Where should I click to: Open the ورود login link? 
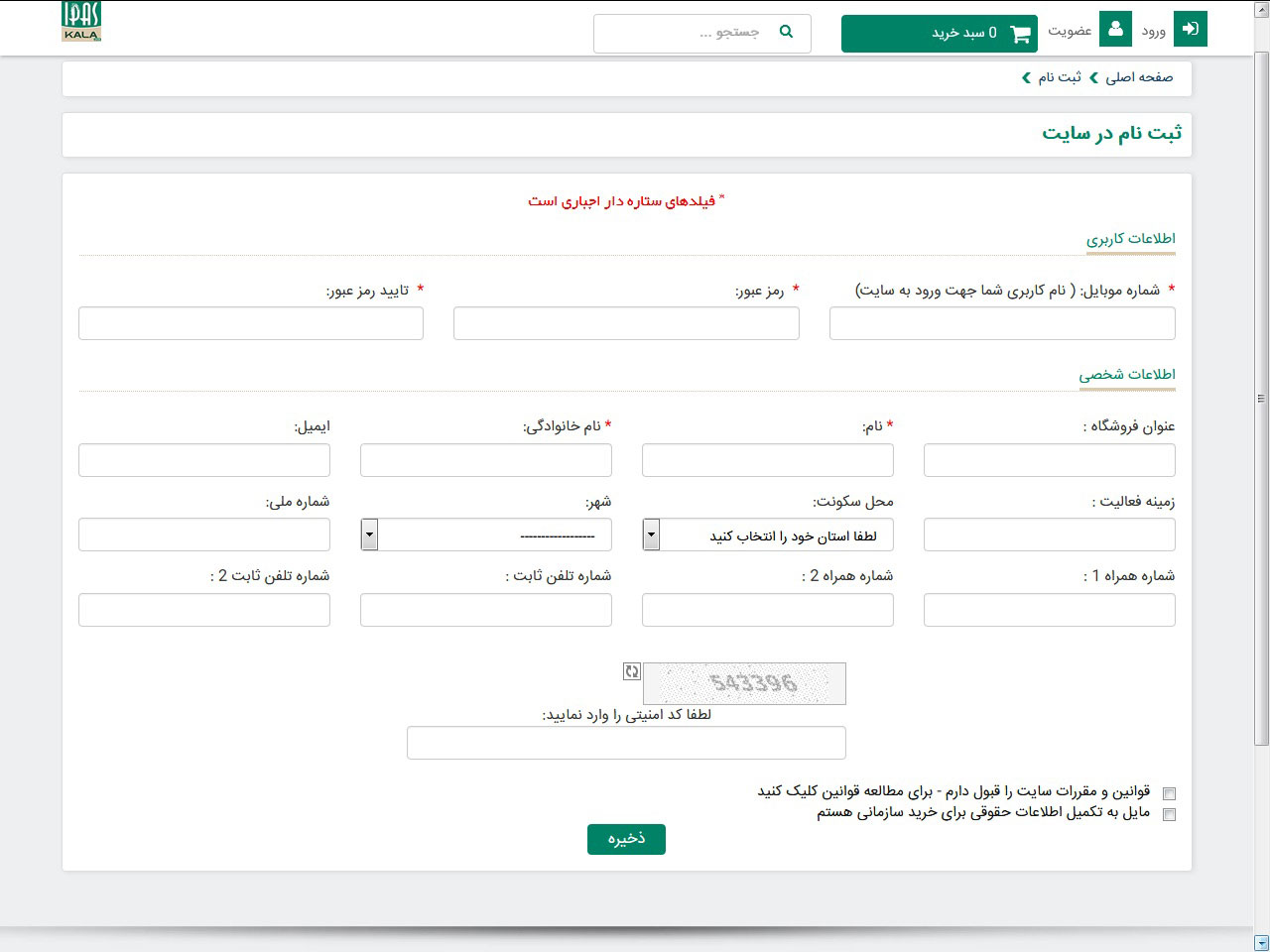click(x=1153, y=31)
